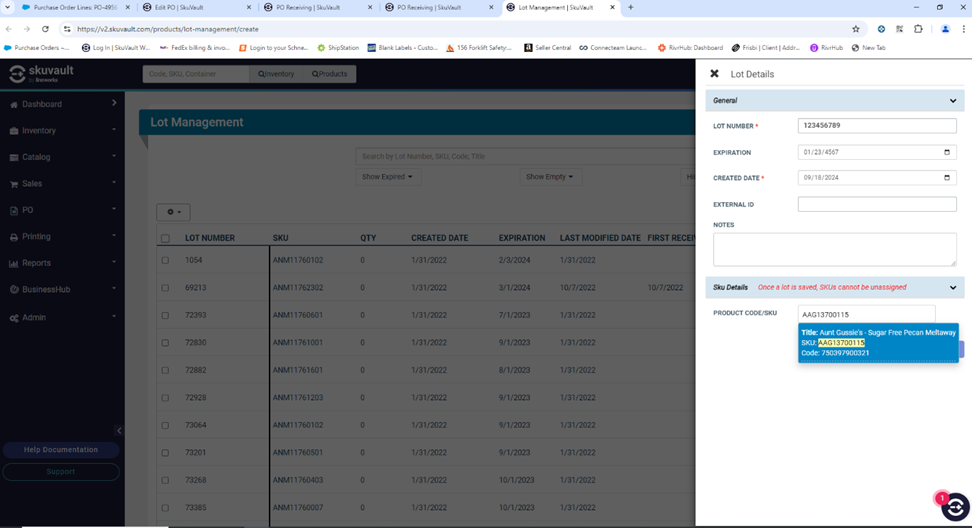The width and height of the screenshot is (972, 528).
Task: Bookmark this page with star icon
Action: point(855,29)
